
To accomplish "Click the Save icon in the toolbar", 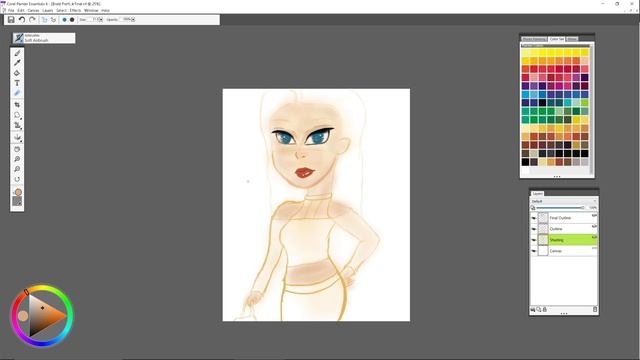I will [x=11, y=20].
